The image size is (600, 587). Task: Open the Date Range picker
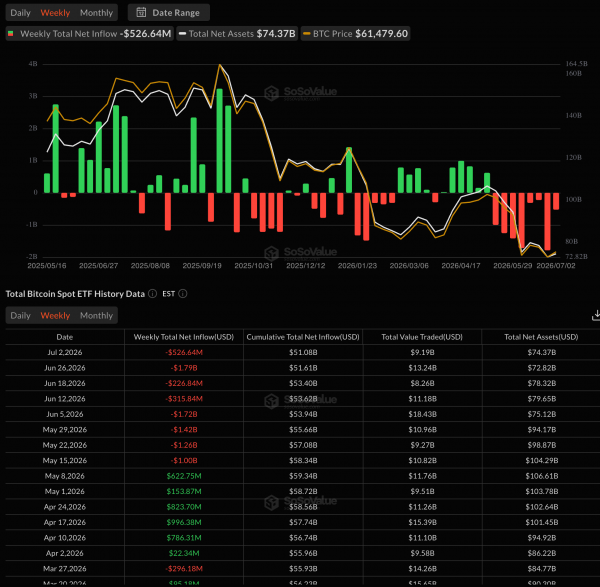168,13
